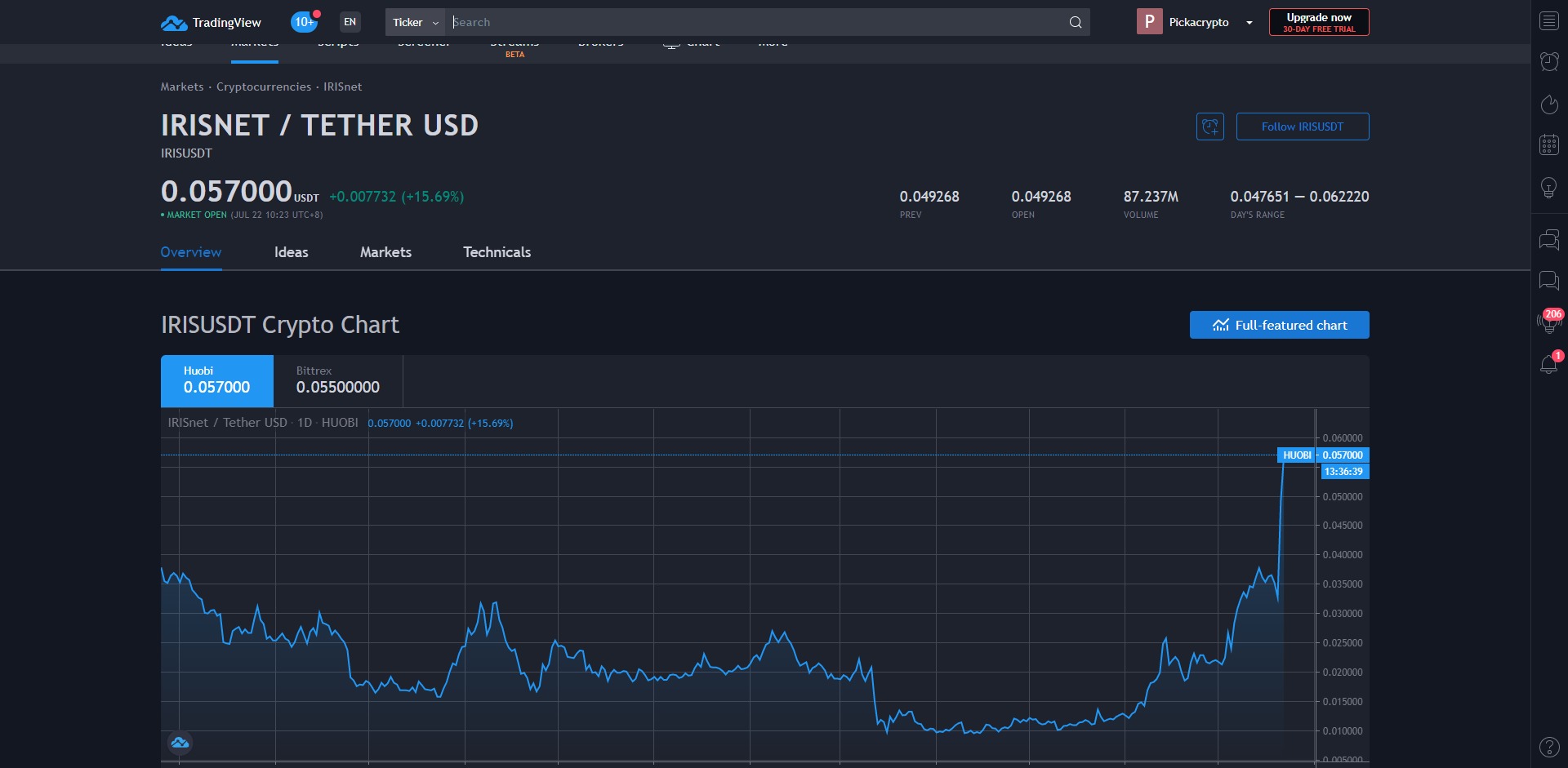Expand the Pickacrypto account menu arrow
The width and height of the screenshot is (1568, 768).
pyautogui.click(x=1249, y=23)
